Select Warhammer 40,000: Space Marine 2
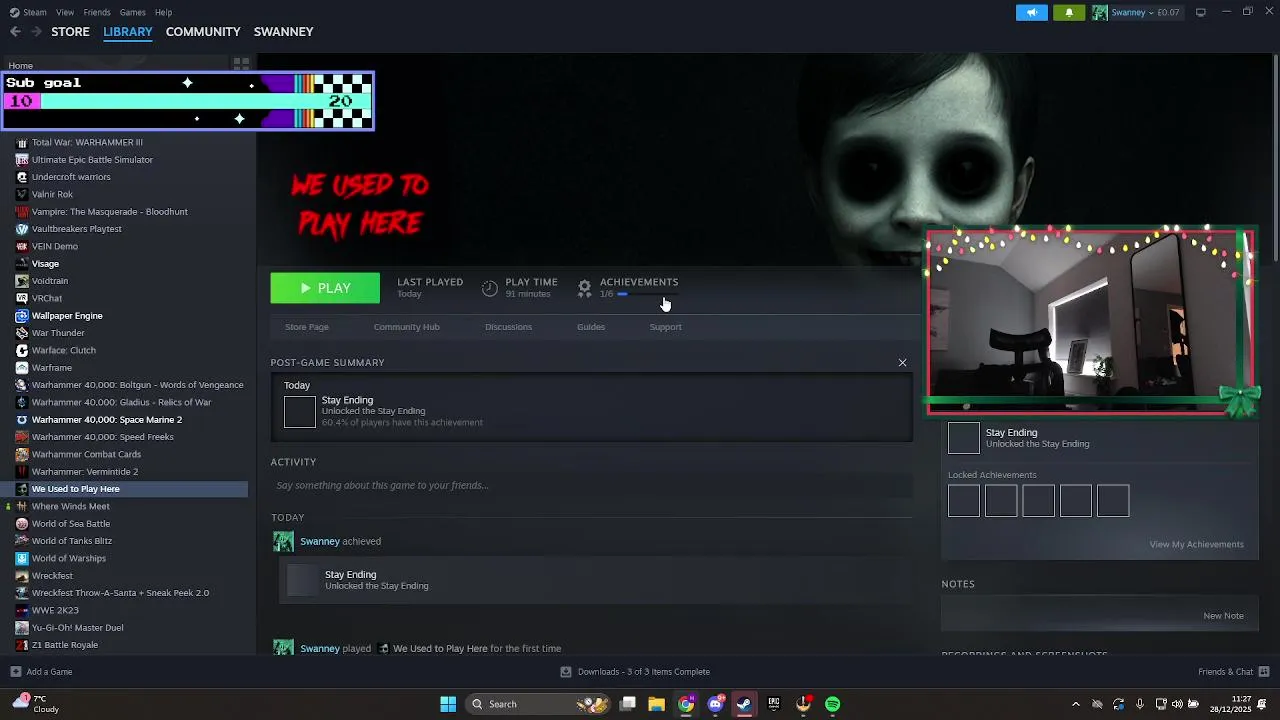This screenshot has height=720, width=1280. [107, 420]
